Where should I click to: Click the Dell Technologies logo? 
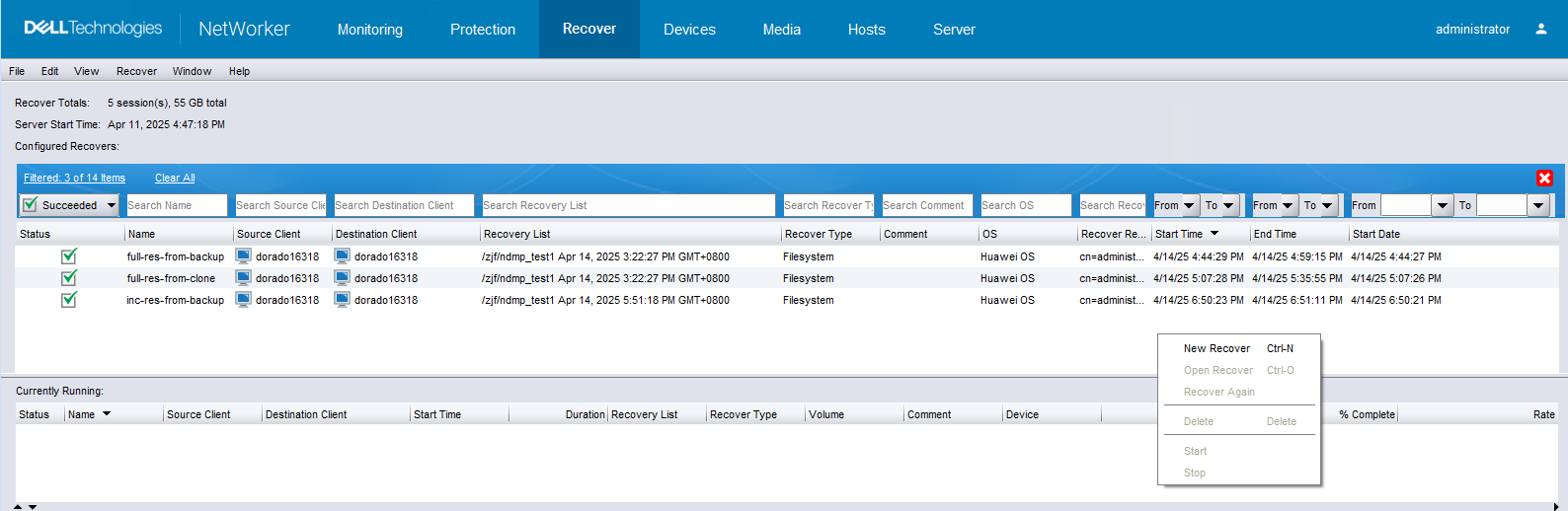pyautogui.click(x=93, y=29)
